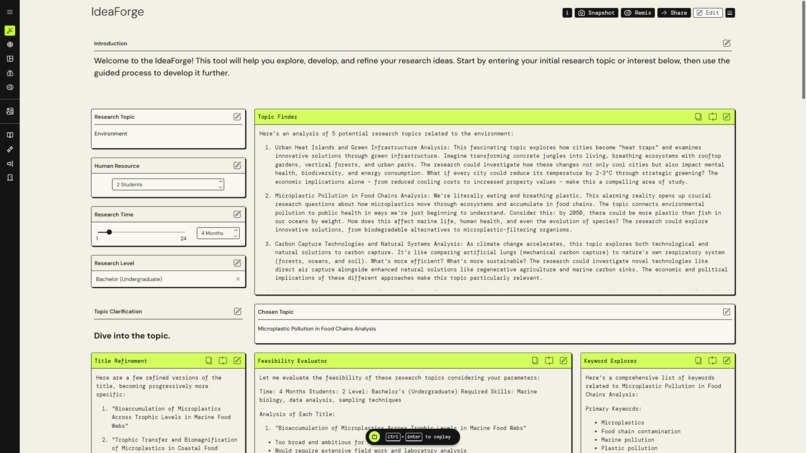
Task: Click the Snapshot button
Action: pos(596,13)
